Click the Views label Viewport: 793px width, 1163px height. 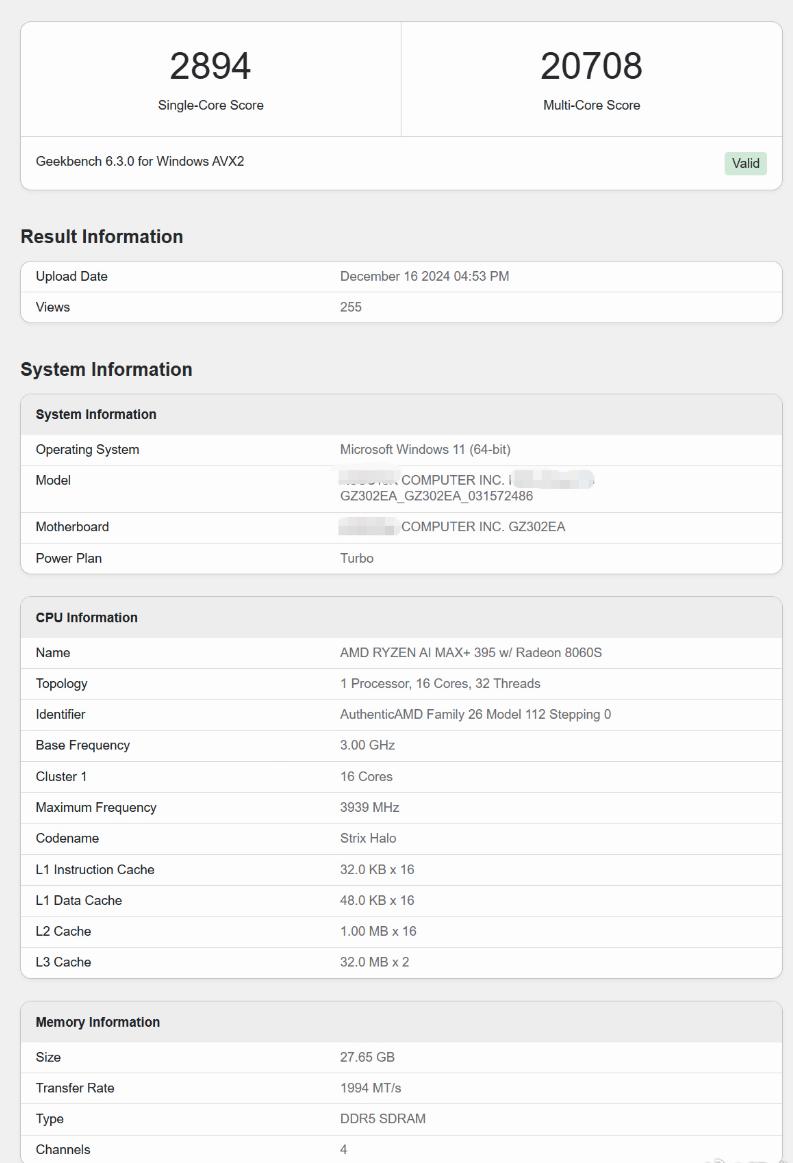(x=53, y=307)
